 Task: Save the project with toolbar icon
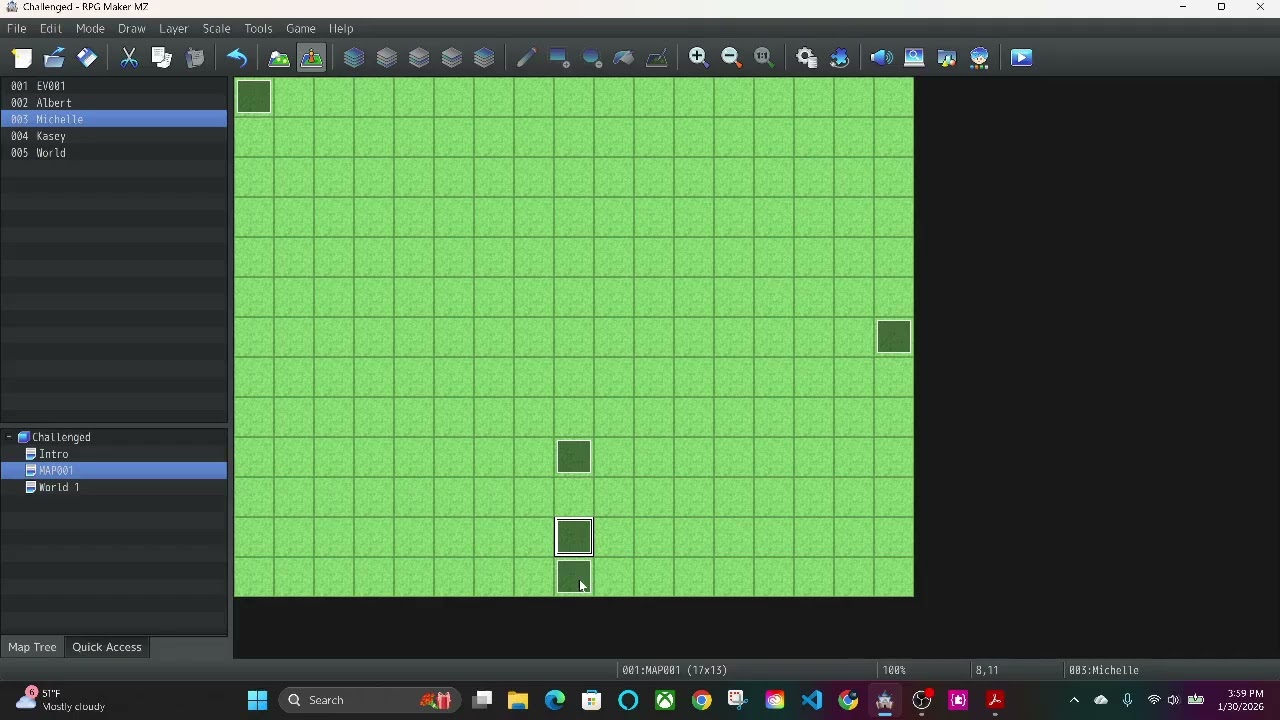coord(87,58)
